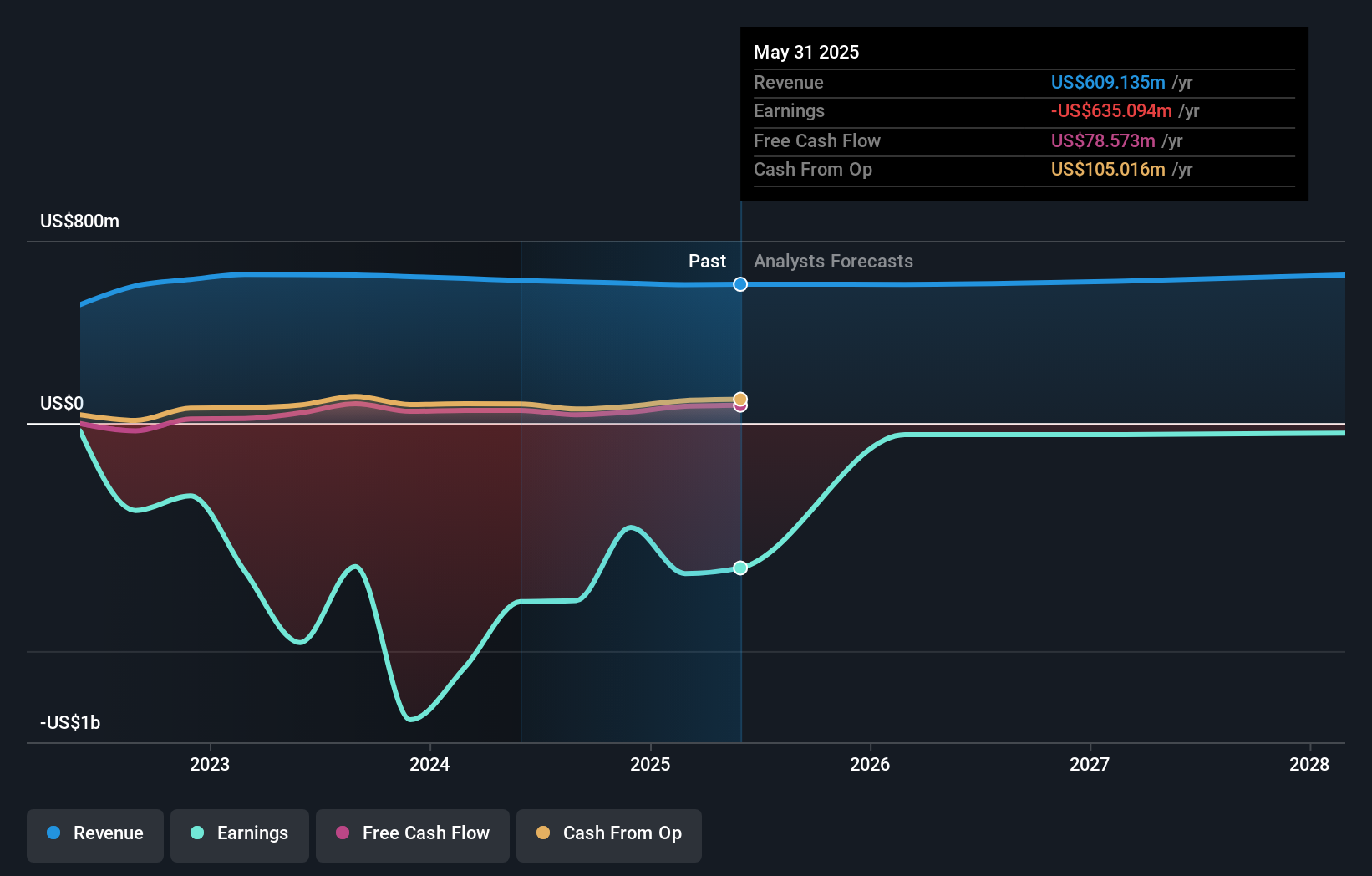Toggle the Earnings legend series
The image size is (1372, 876).
(240, 834)
